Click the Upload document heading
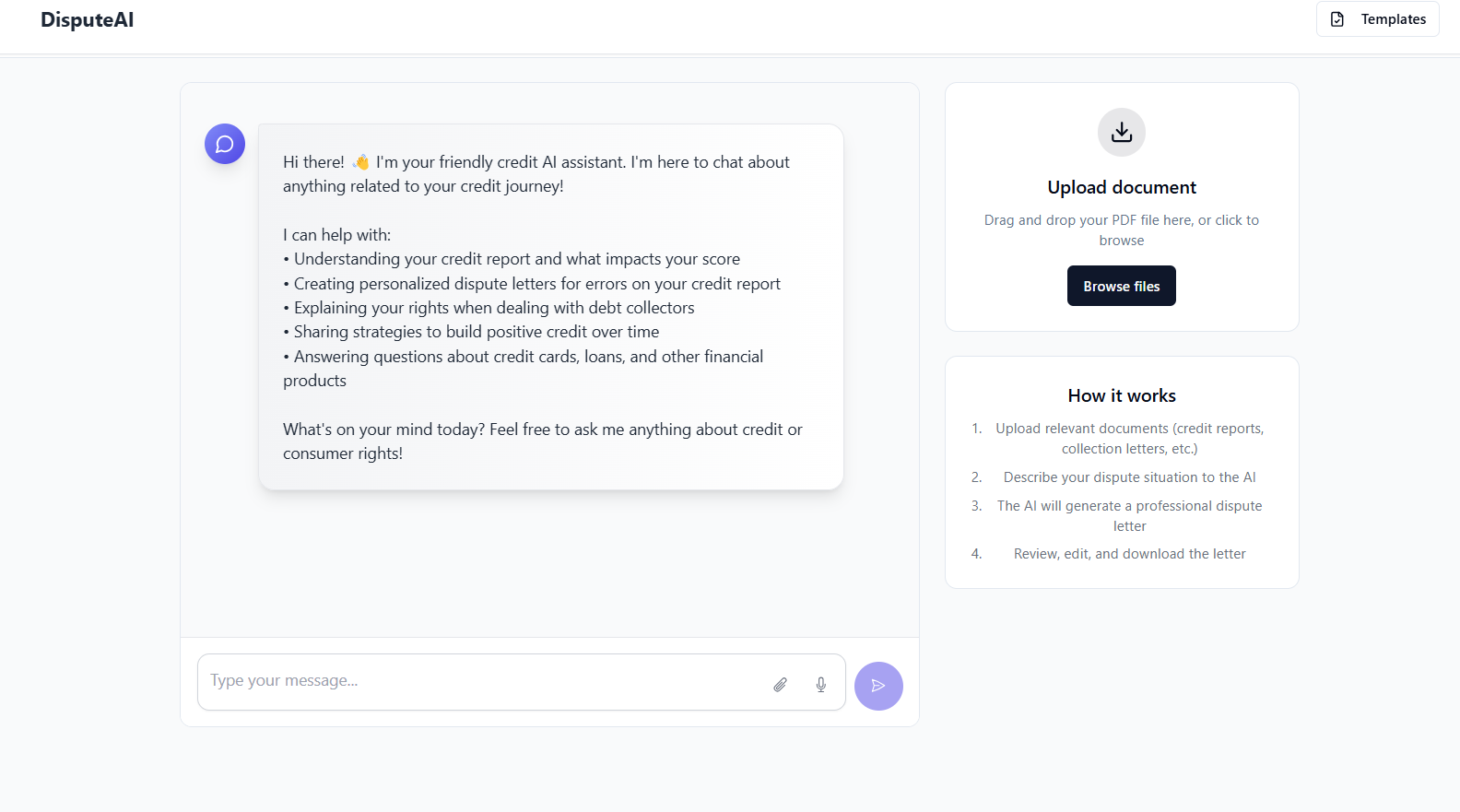Viewport: 1460px width, 812px height. pyautogui.click(x=1122, y=187)
